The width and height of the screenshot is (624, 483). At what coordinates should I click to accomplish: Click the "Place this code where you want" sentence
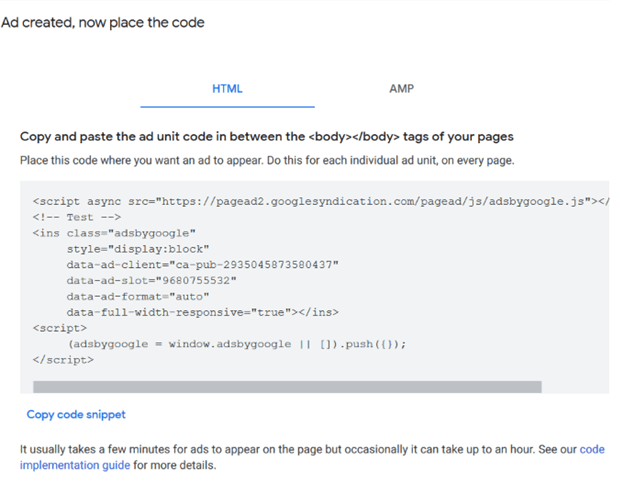267,160
